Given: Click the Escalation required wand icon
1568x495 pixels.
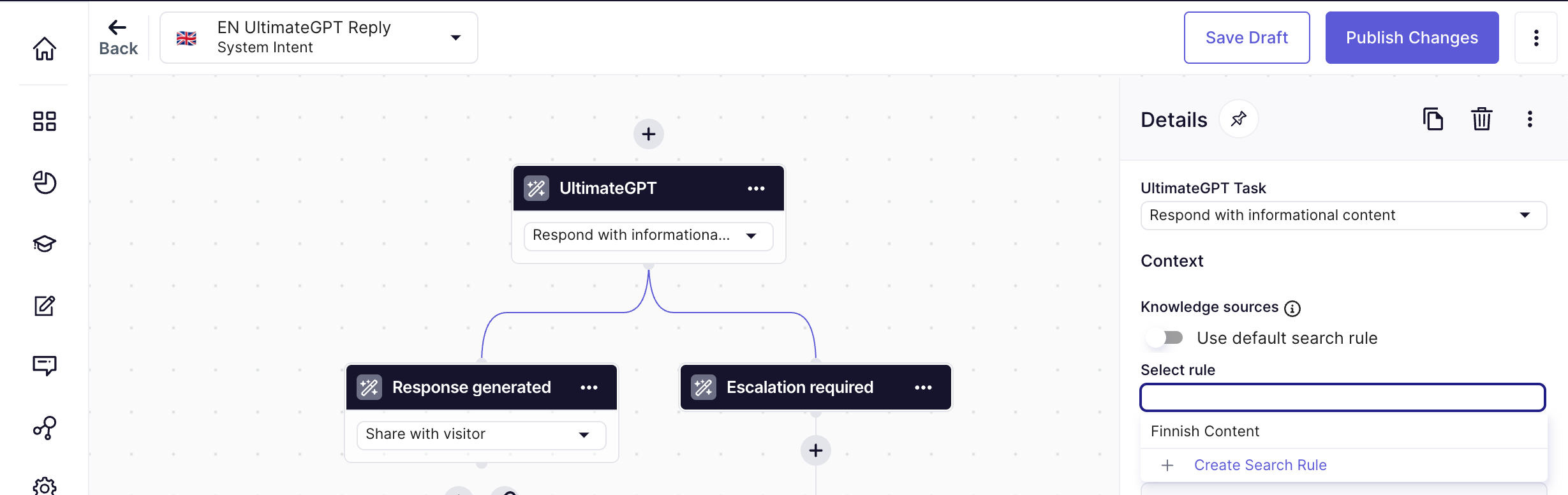Looking at the screenshot, I should [x=704, y=387].
